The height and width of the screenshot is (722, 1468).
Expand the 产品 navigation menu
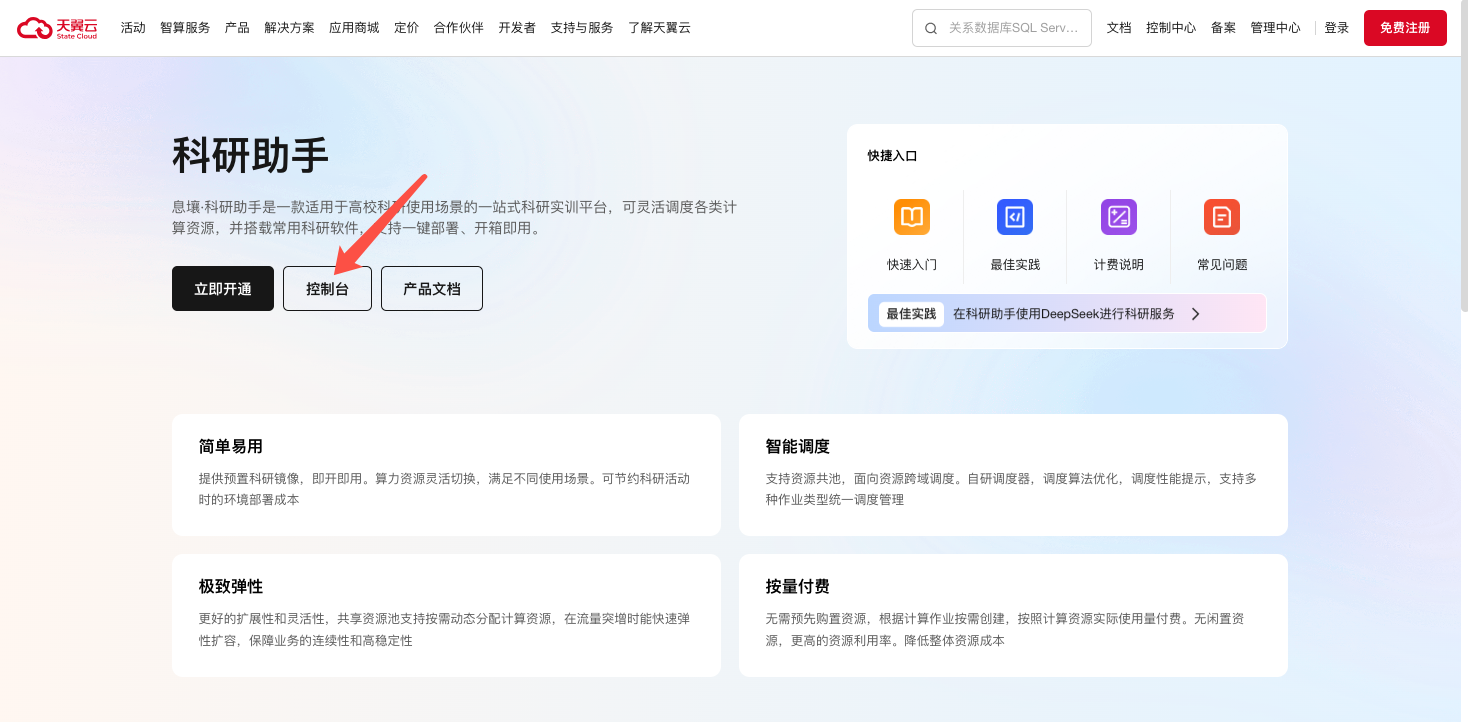tap(237, 28)
